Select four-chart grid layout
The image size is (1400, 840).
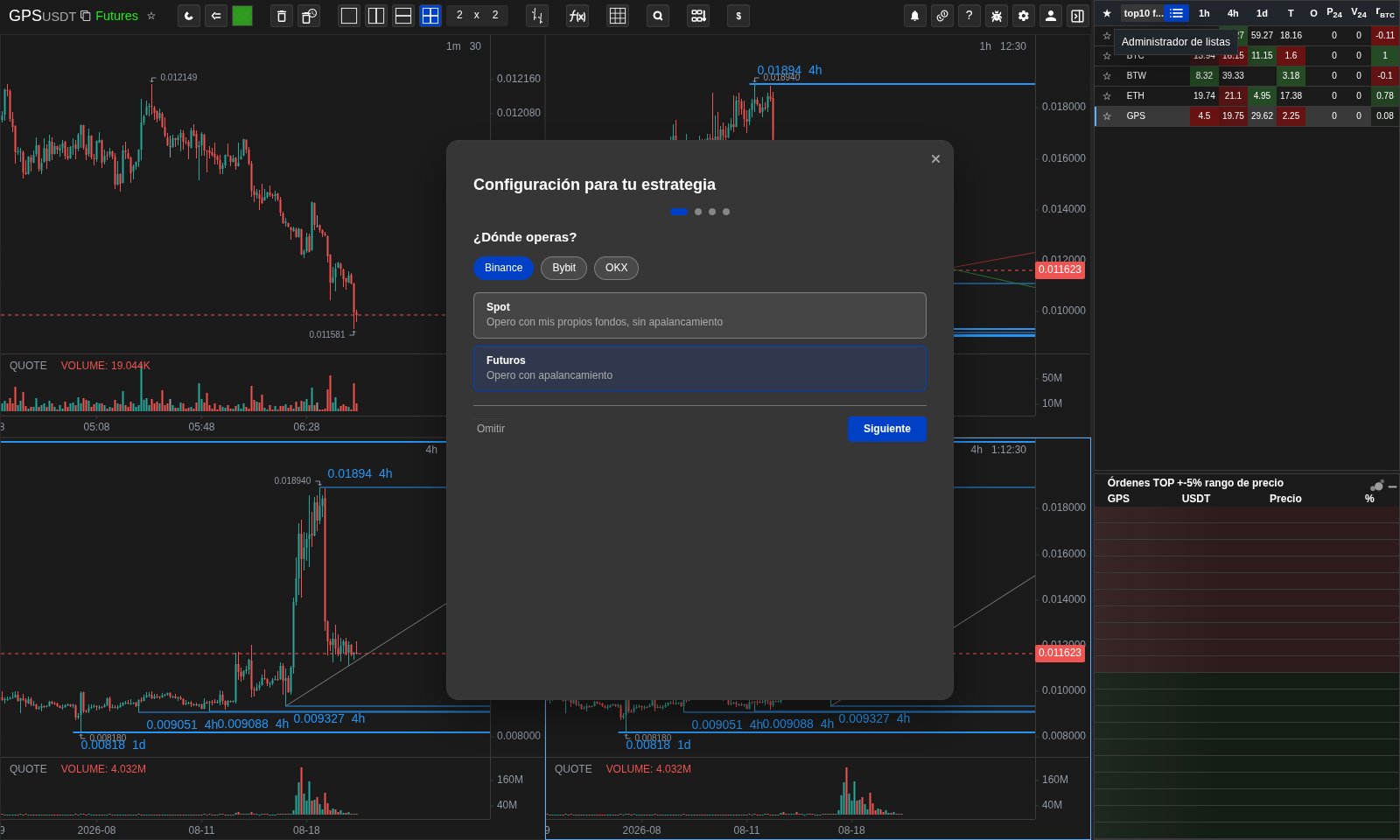pos(430,16)
